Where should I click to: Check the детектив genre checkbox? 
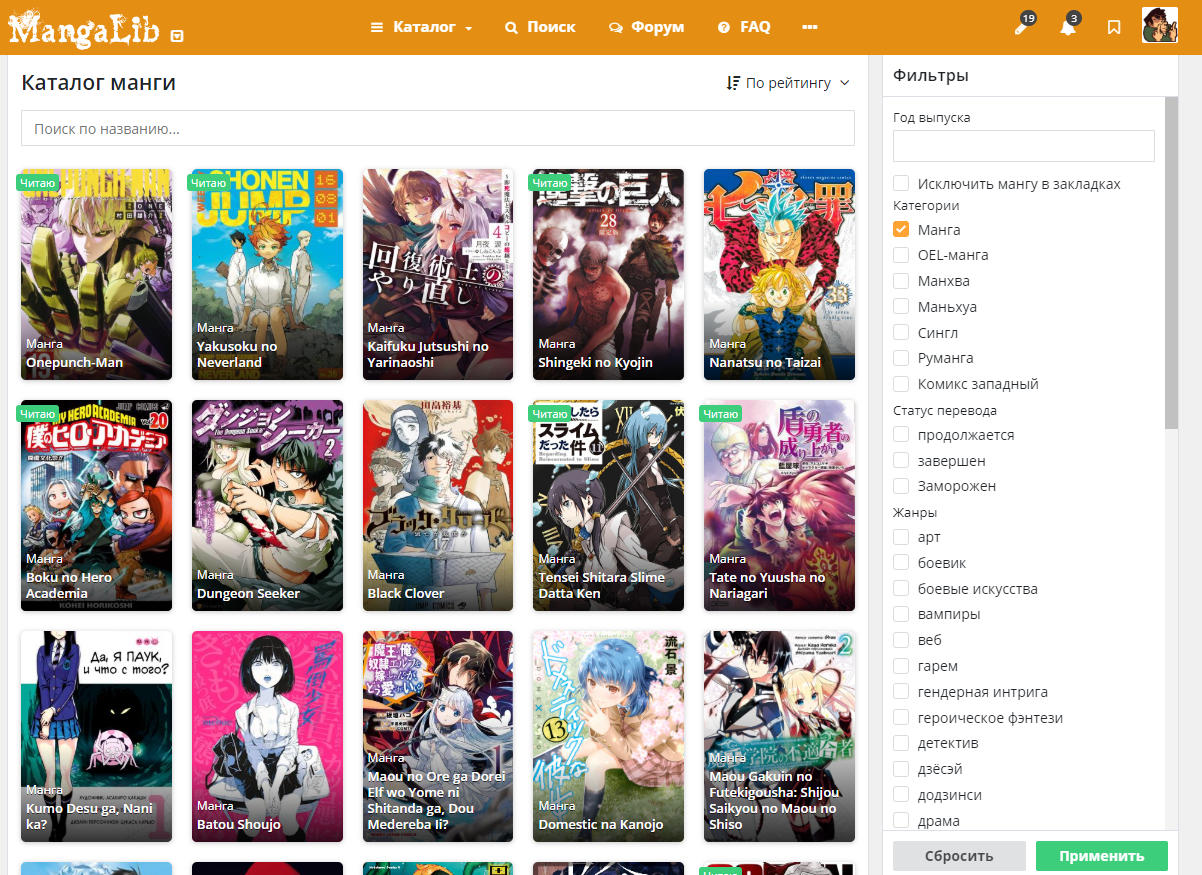pyautogui.click(x=901, y=743)
